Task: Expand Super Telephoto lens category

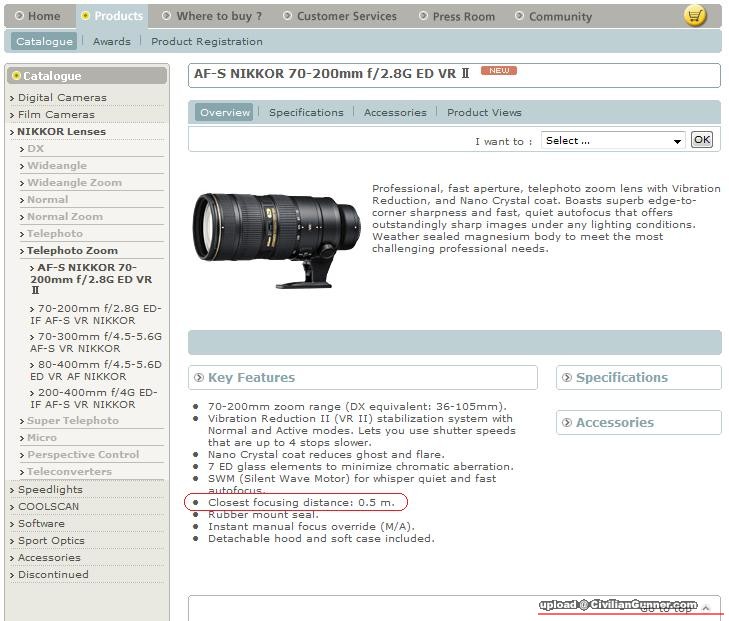Action: (x=72, y=421)
